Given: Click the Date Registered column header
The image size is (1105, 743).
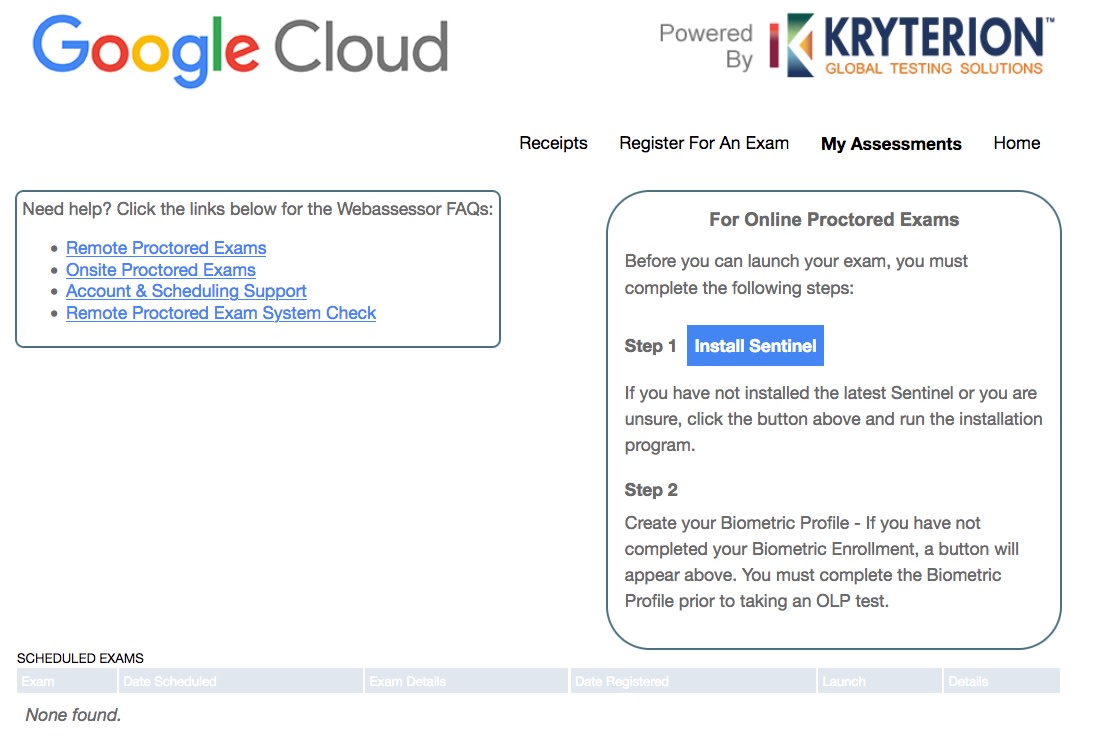Looking at the screenshot, I should (x=693, y=681).
